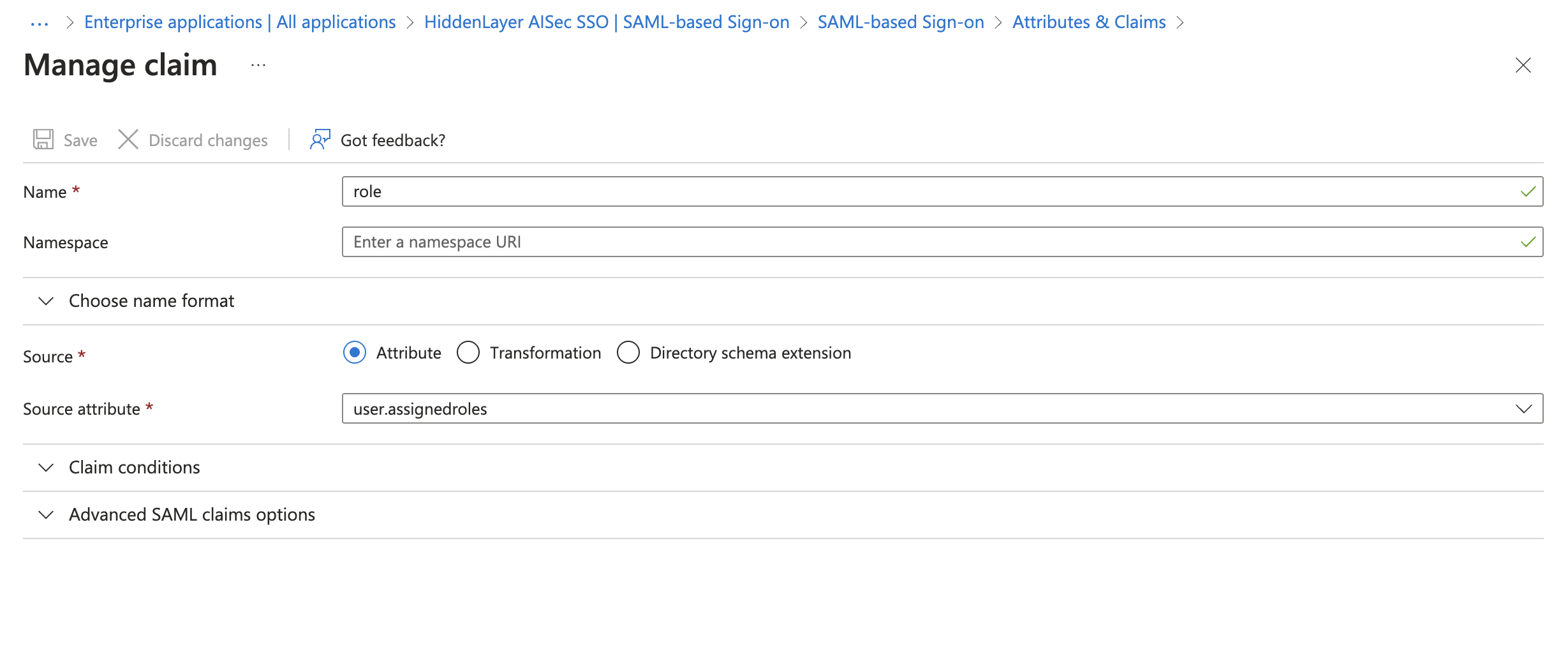Viewport: 1568px width, 661px height.
Task: Select the Transformation source option
Action: pos(469,352)
